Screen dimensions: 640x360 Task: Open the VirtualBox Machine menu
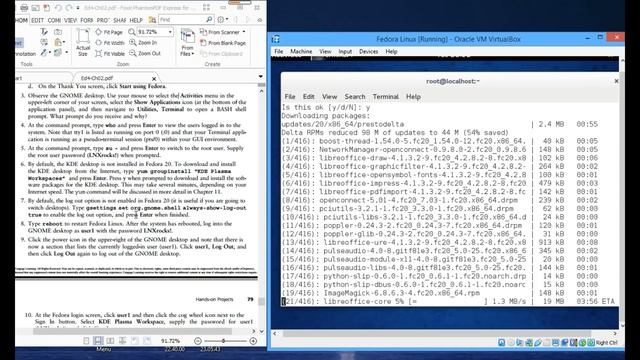[301, 51]
